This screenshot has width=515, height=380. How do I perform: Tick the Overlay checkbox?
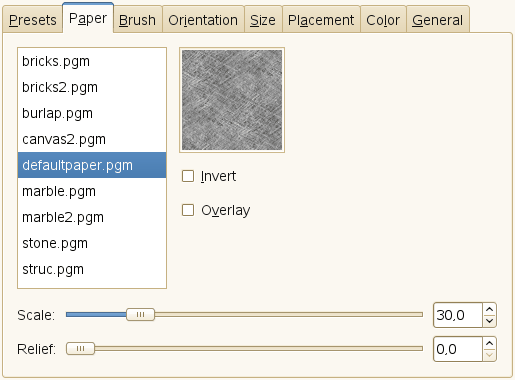pyautogui.click(x=188, y=210)
